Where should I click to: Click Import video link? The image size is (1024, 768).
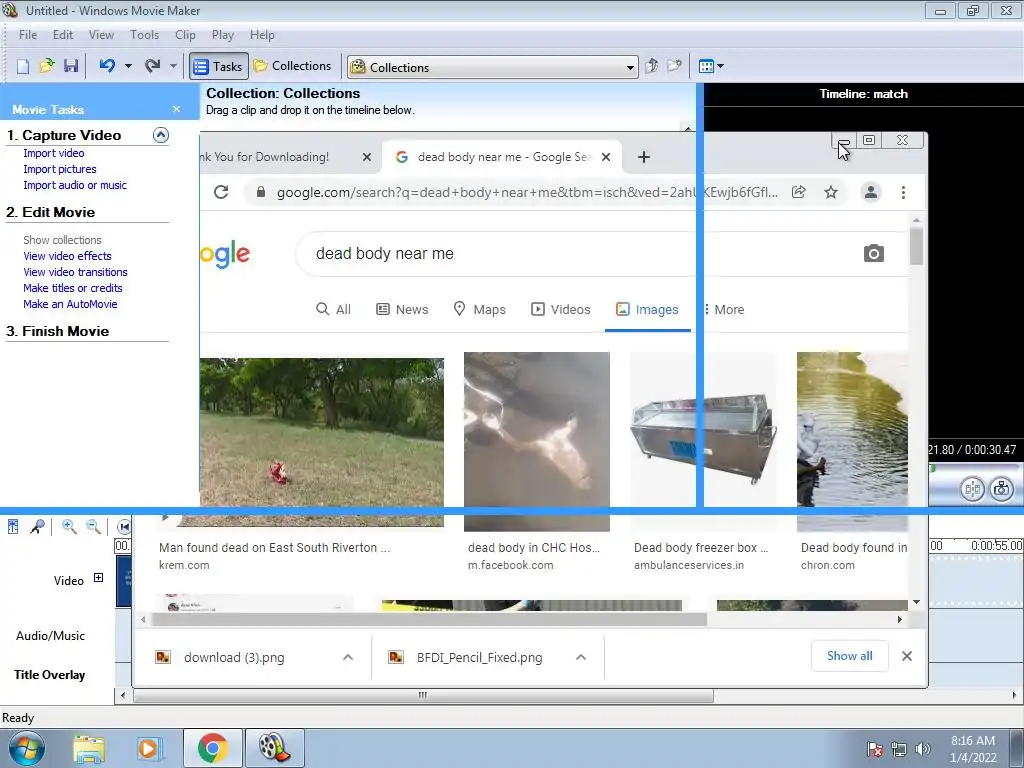pos(54,153)
